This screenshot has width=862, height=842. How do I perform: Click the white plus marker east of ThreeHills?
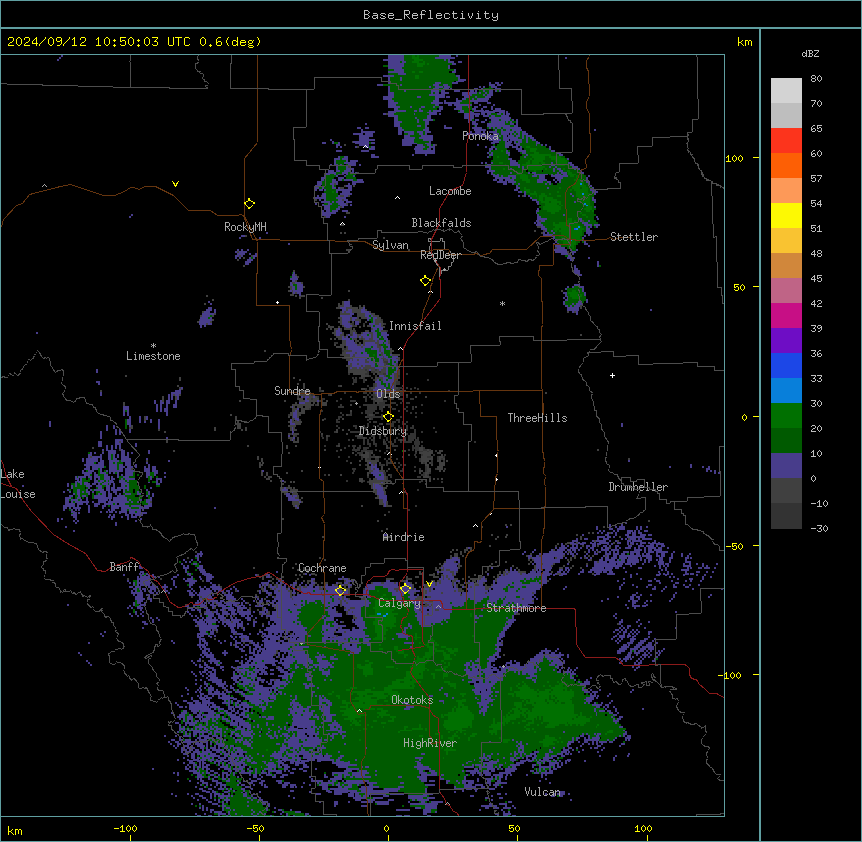pyautogui.click(x=612, y=375)
